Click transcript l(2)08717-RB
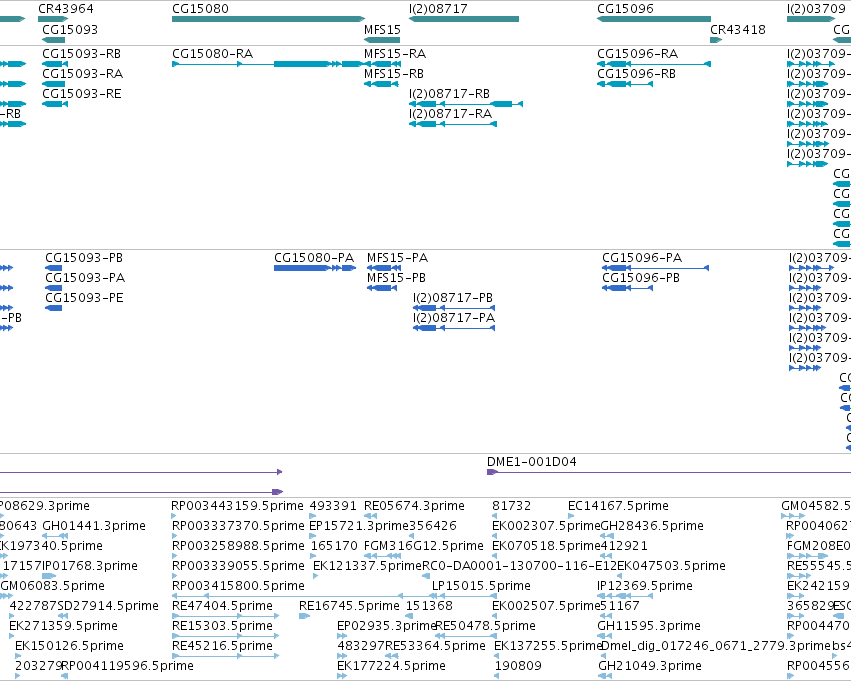Viewport: 851px width, 681px height. tap(449, 94)
